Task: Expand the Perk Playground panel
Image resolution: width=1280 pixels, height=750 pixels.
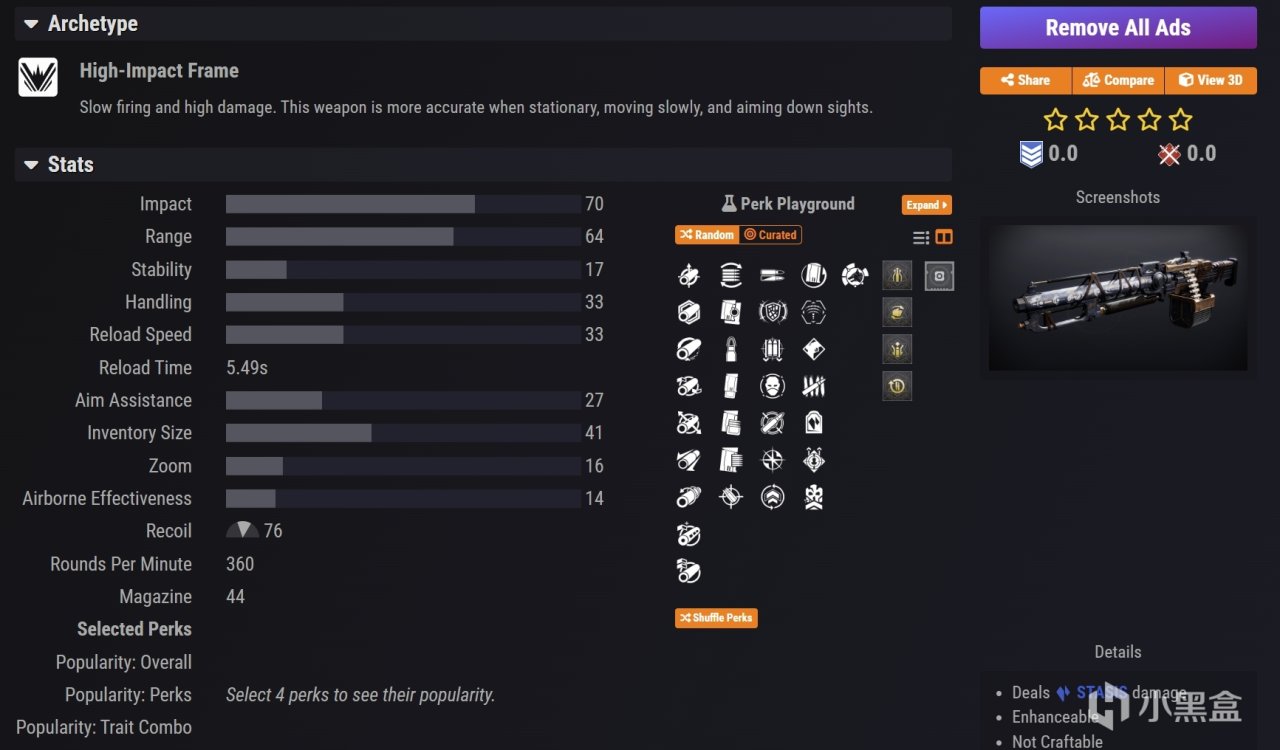Action: 926,205
